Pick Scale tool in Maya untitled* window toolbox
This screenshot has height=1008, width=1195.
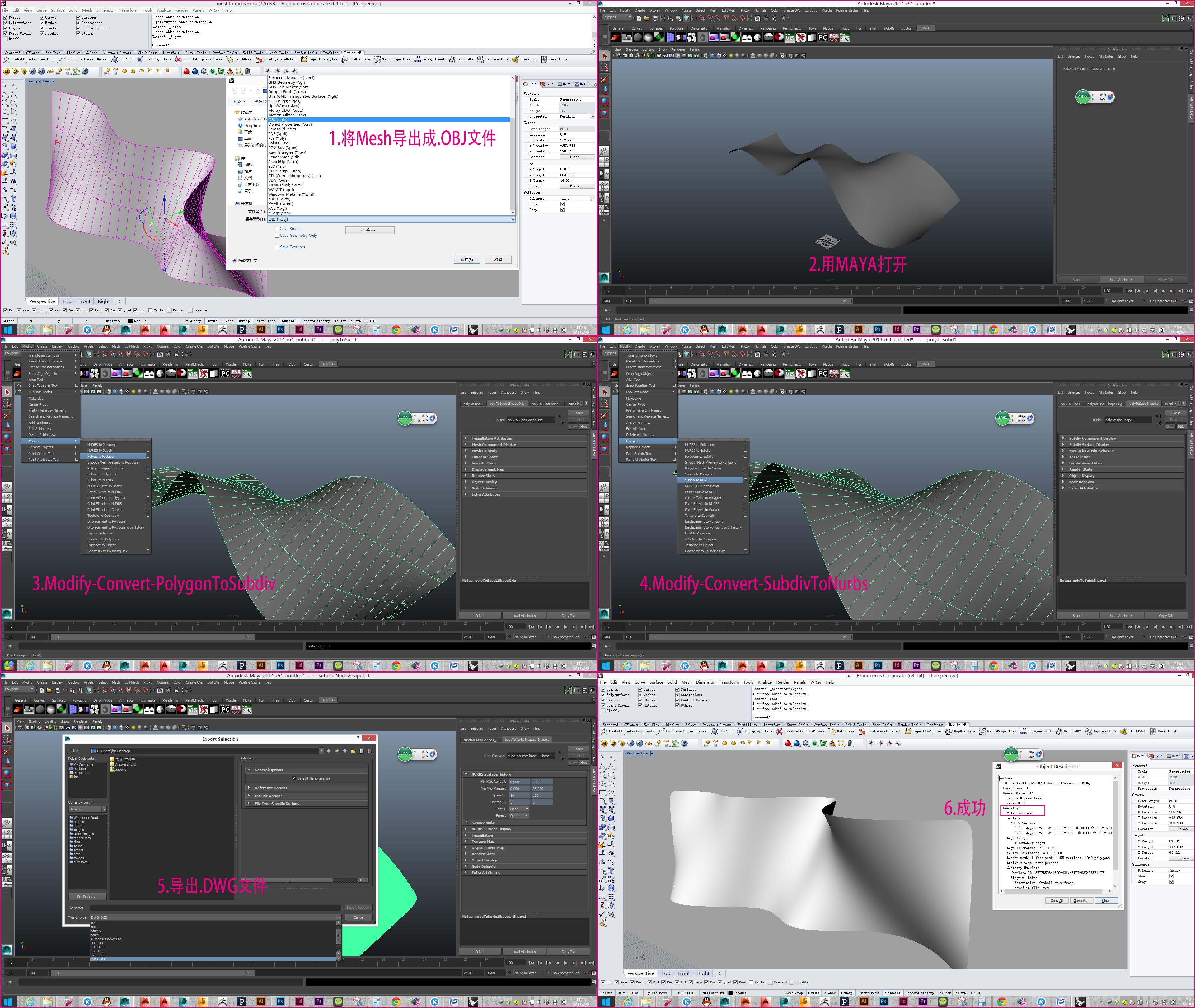[x=605, y=113]
